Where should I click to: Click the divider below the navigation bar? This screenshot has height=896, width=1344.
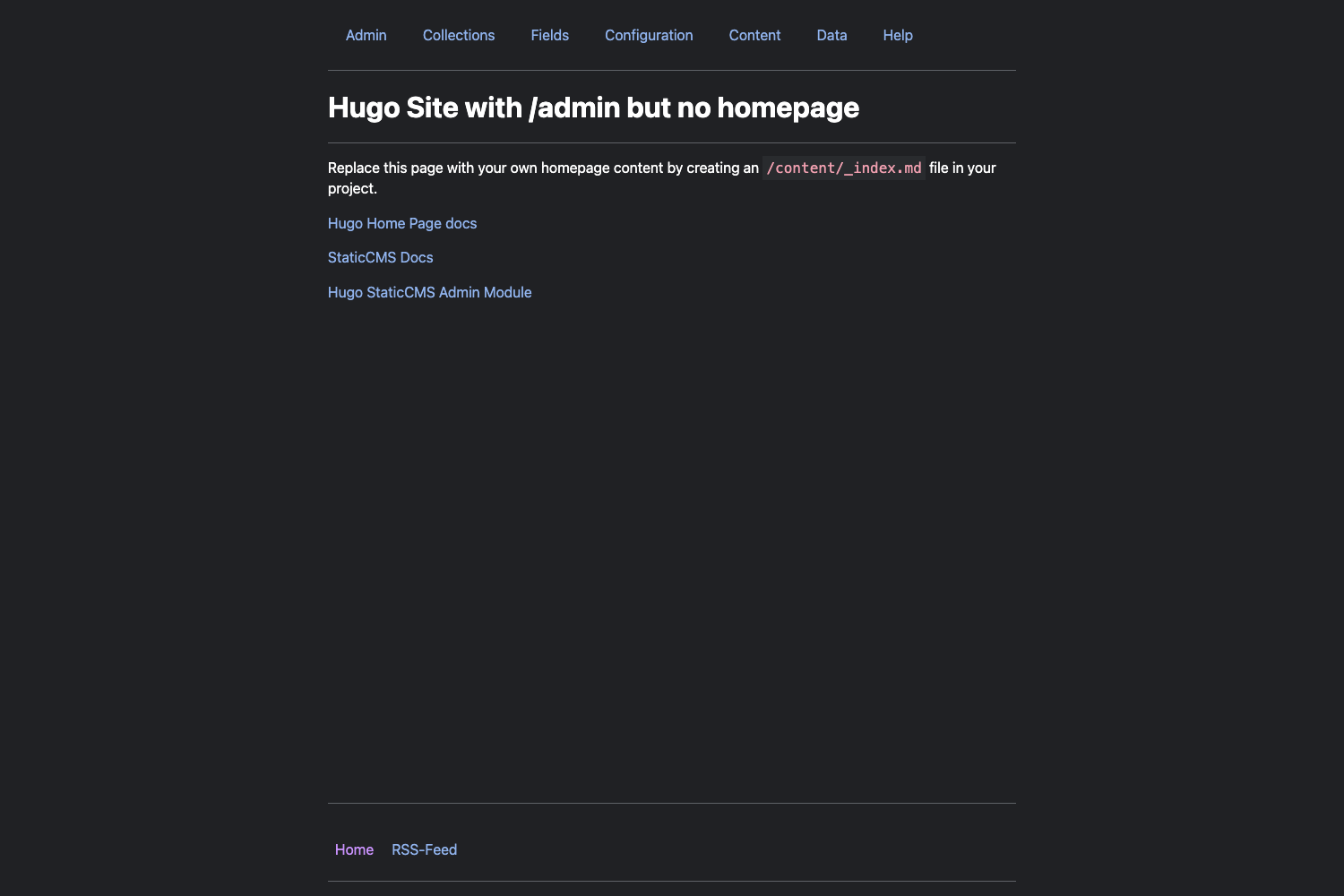(672, 68)
